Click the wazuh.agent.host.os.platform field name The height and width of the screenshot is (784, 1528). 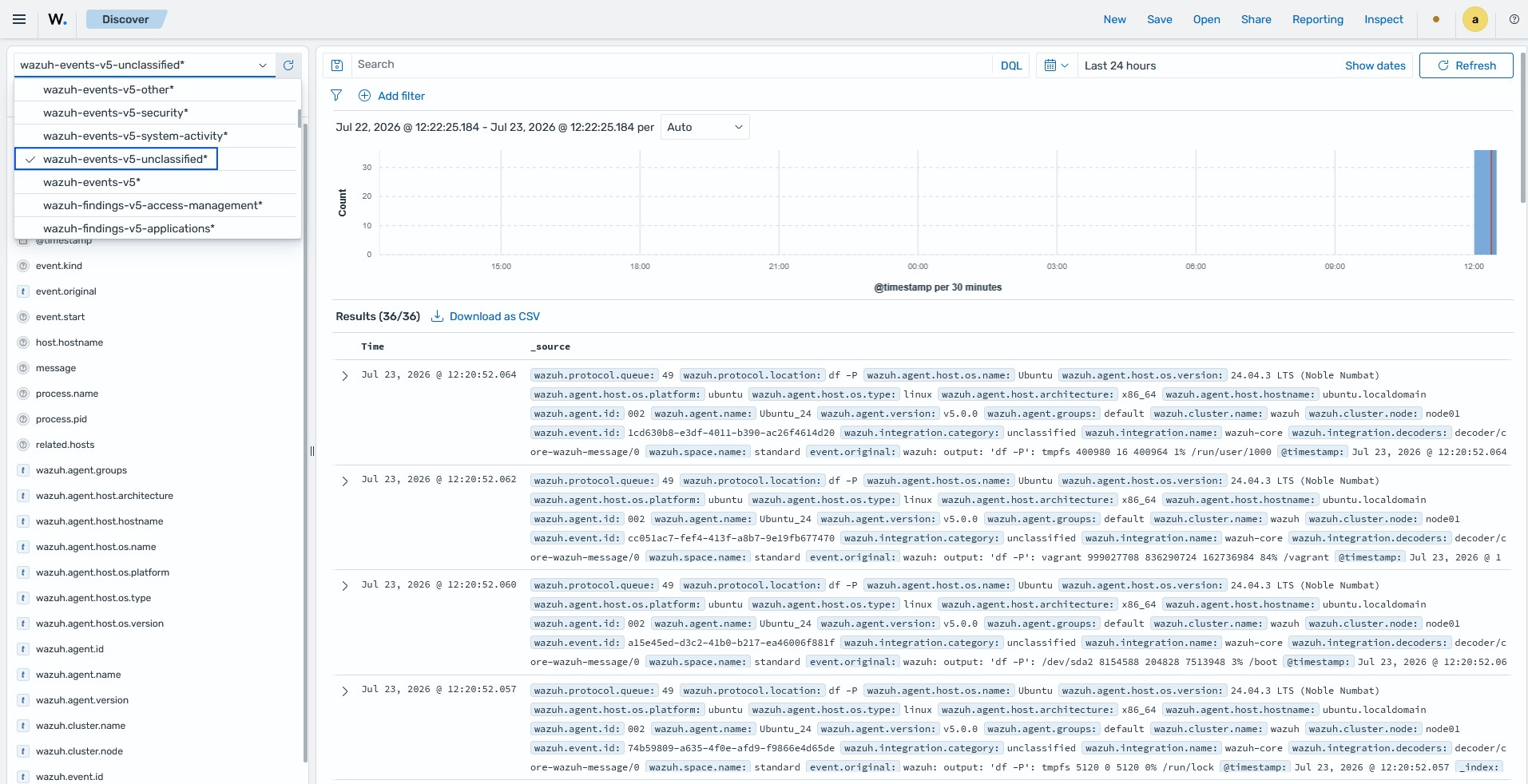click(102, 572)
